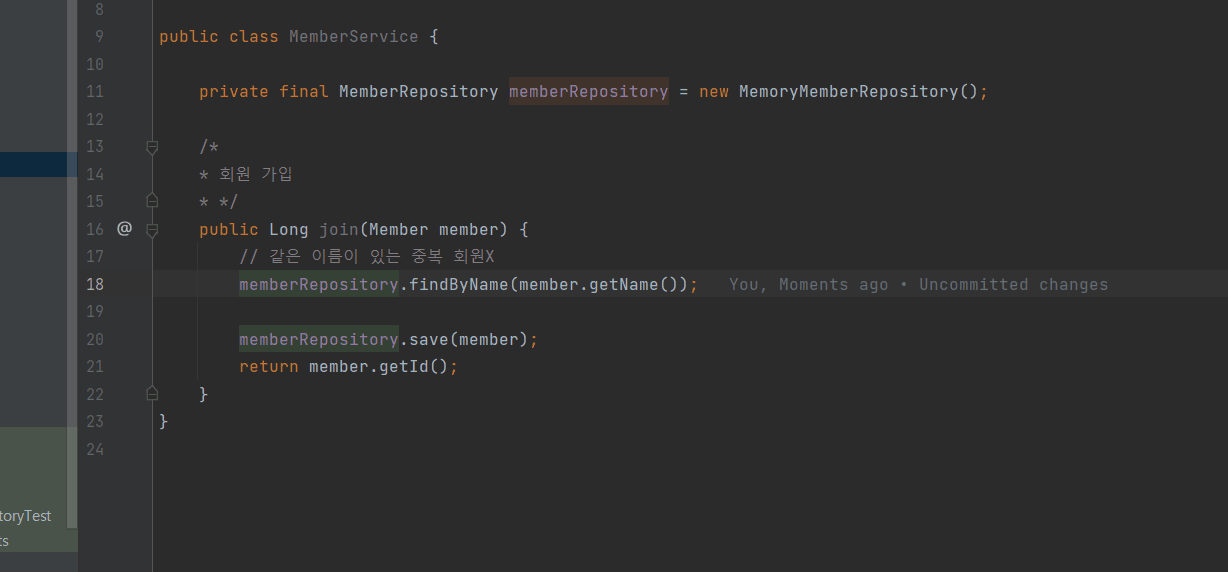Click fold end marker on line 15

click(152, 200)
